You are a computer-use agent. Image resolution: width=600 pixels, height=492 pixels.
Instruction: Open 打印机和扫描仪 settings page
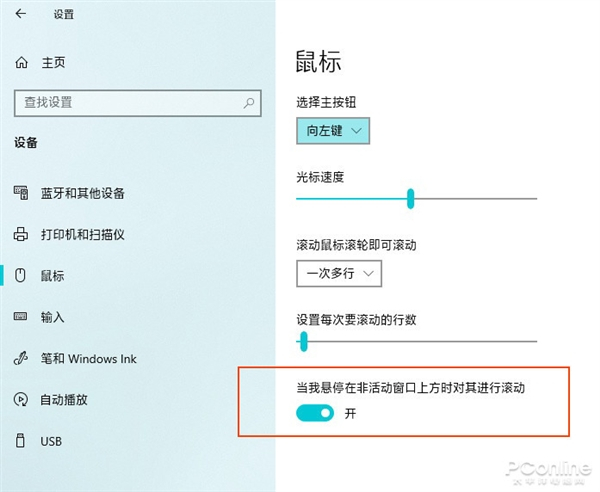(82, 234)
